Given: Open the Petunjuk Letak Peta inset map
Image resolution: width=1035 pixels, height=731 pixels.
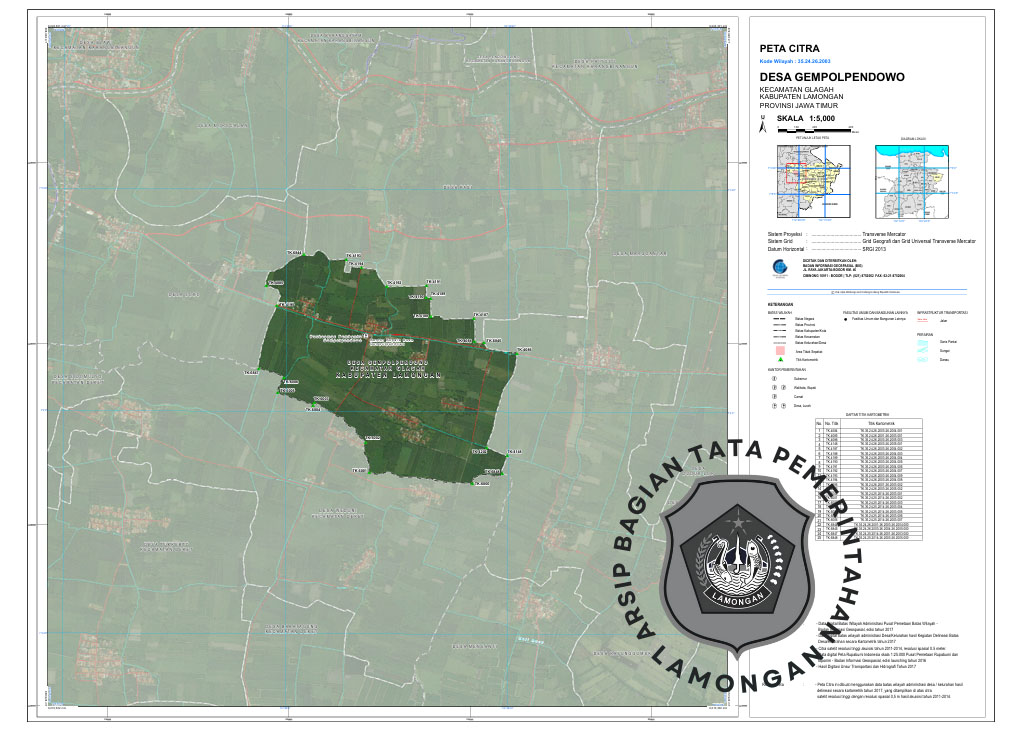Looking at the screenshot, I should (x=810, y=181).
